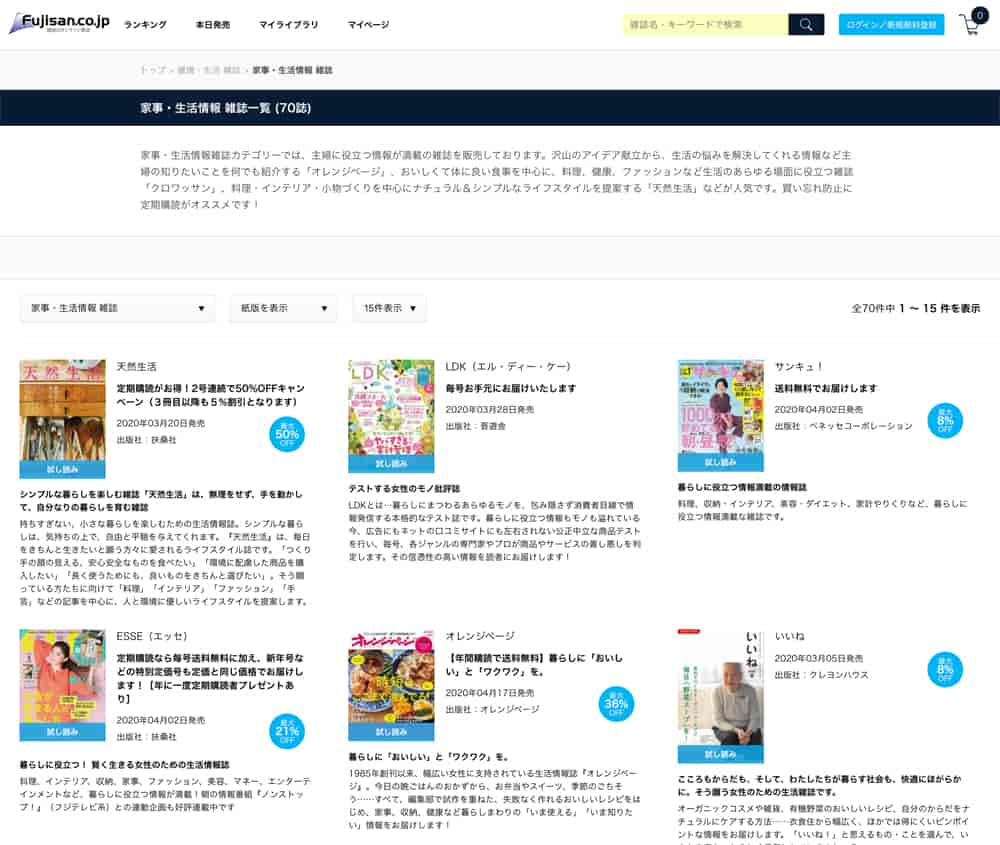Open the マイライブラリ menu item

click(288, 24)
